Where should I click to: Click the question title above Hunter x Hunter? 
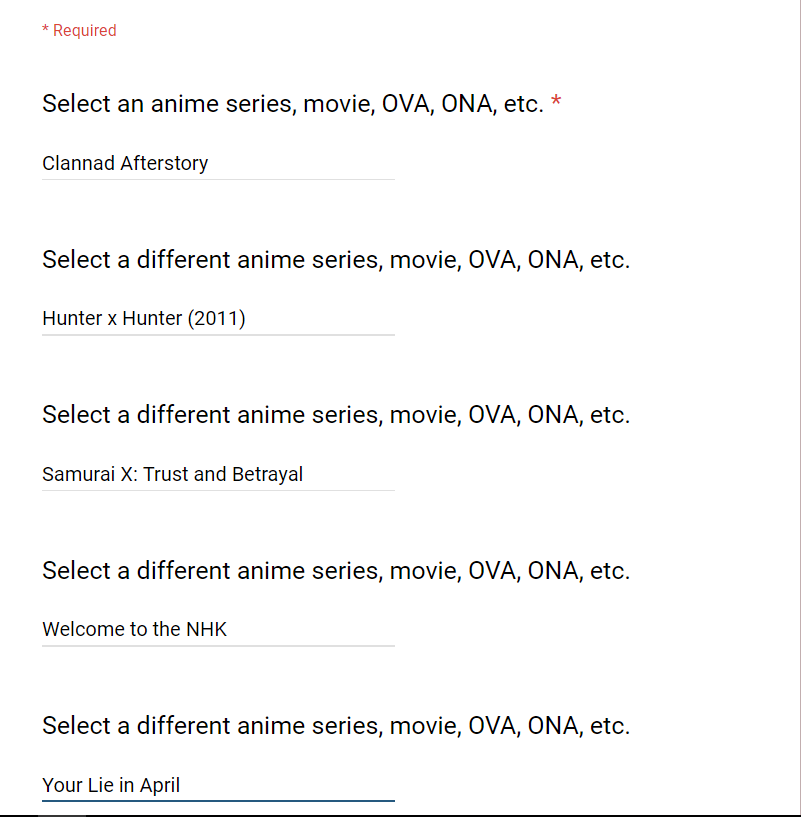coord(336,260)
